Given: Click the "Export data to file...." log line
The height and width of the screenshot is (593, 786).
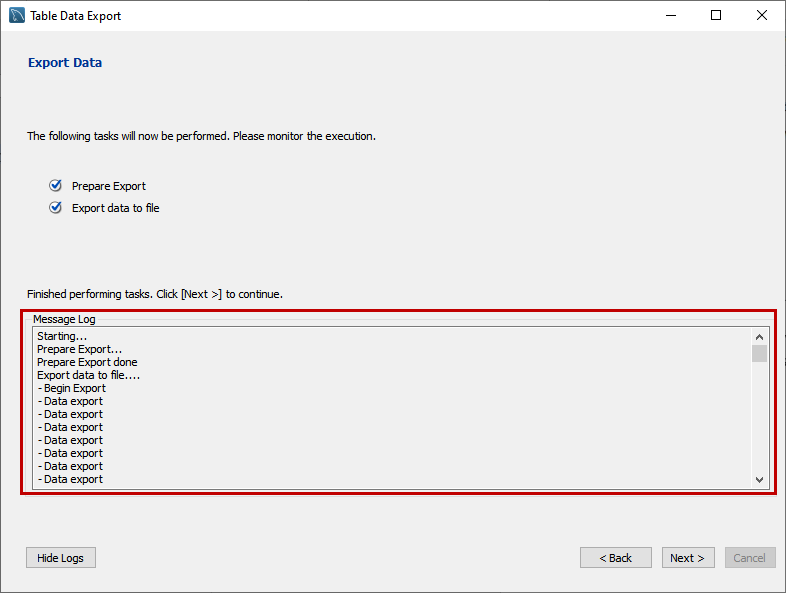Looking at the screenshot, I should point(88,375).
